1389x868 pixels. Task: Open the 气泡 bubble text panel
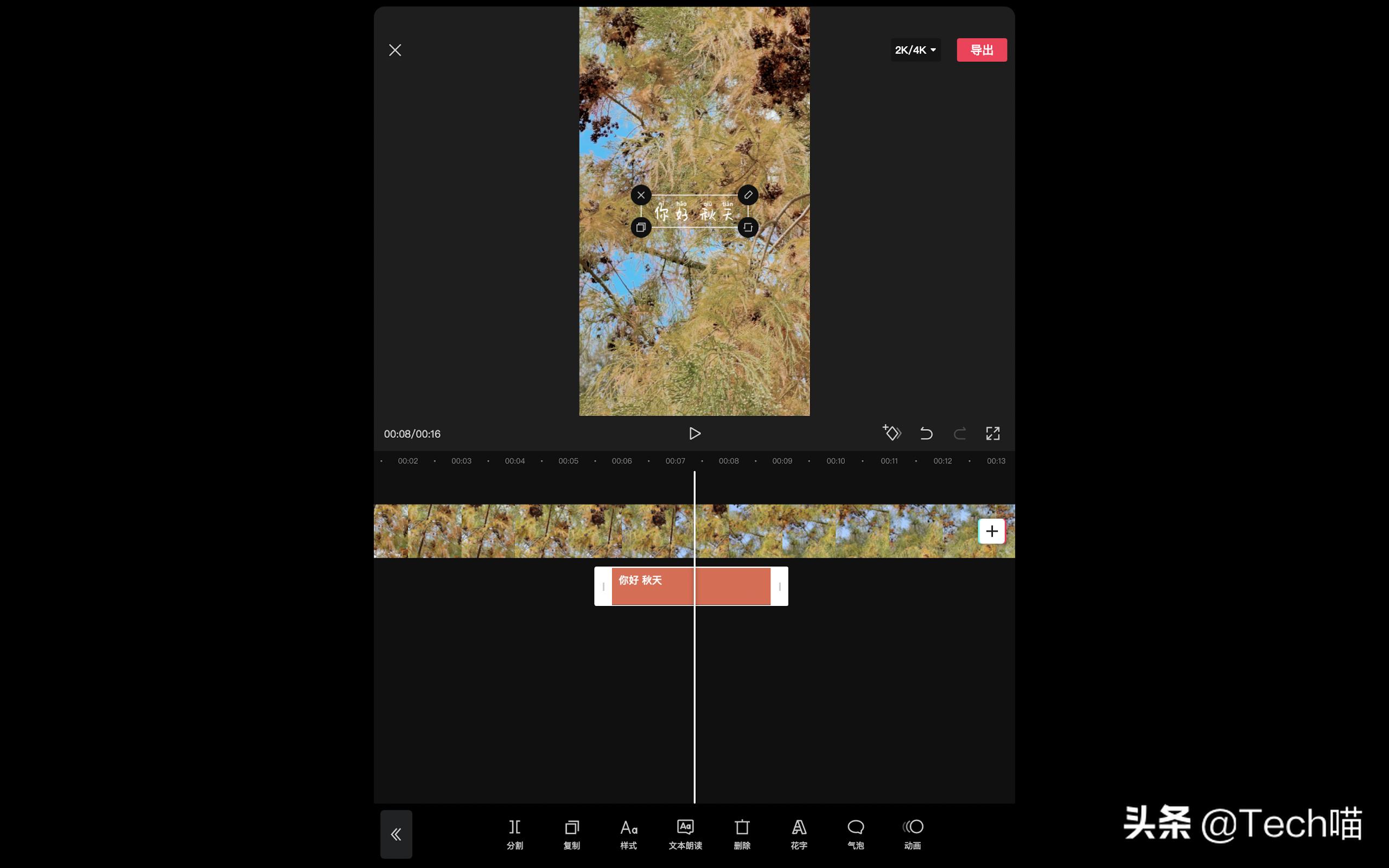coord(855,834)
